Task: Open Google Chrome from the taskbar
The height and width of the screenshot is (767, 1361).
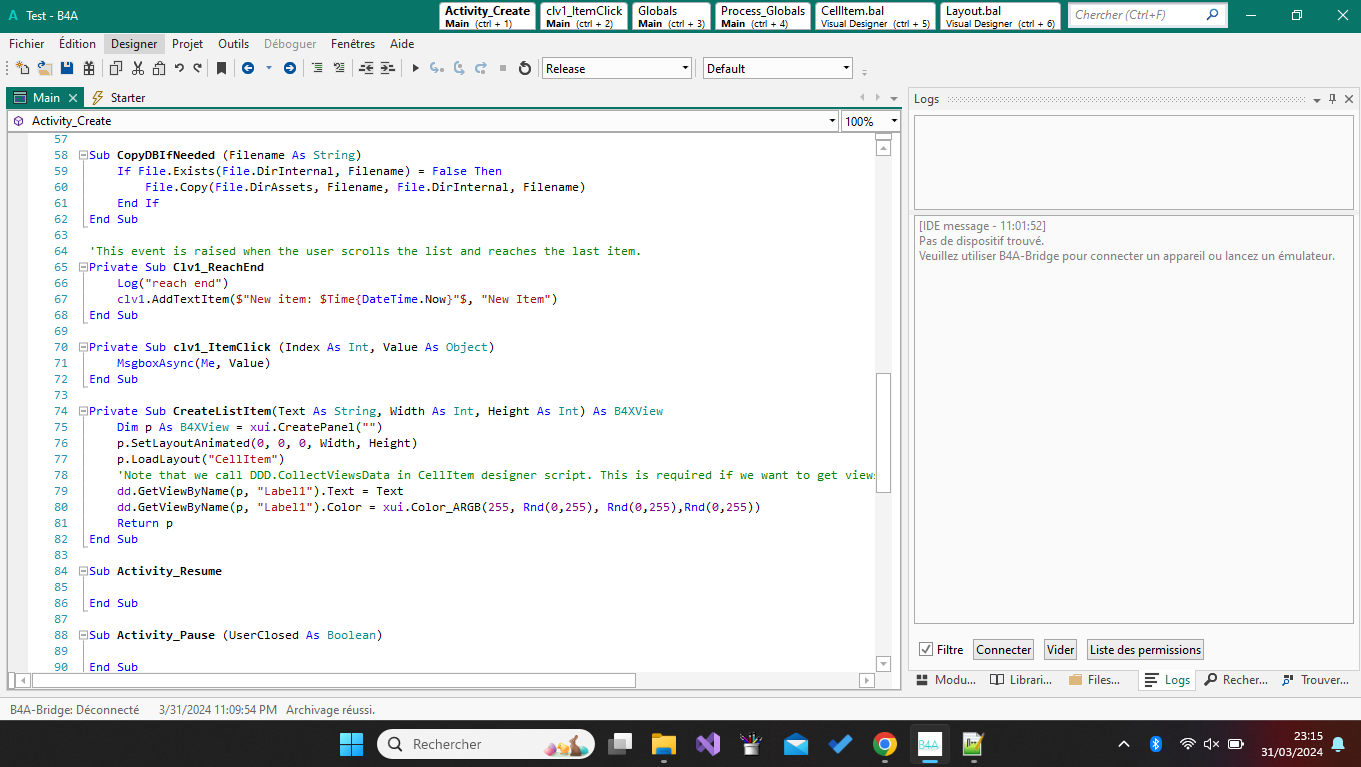Action: [884, 744]
